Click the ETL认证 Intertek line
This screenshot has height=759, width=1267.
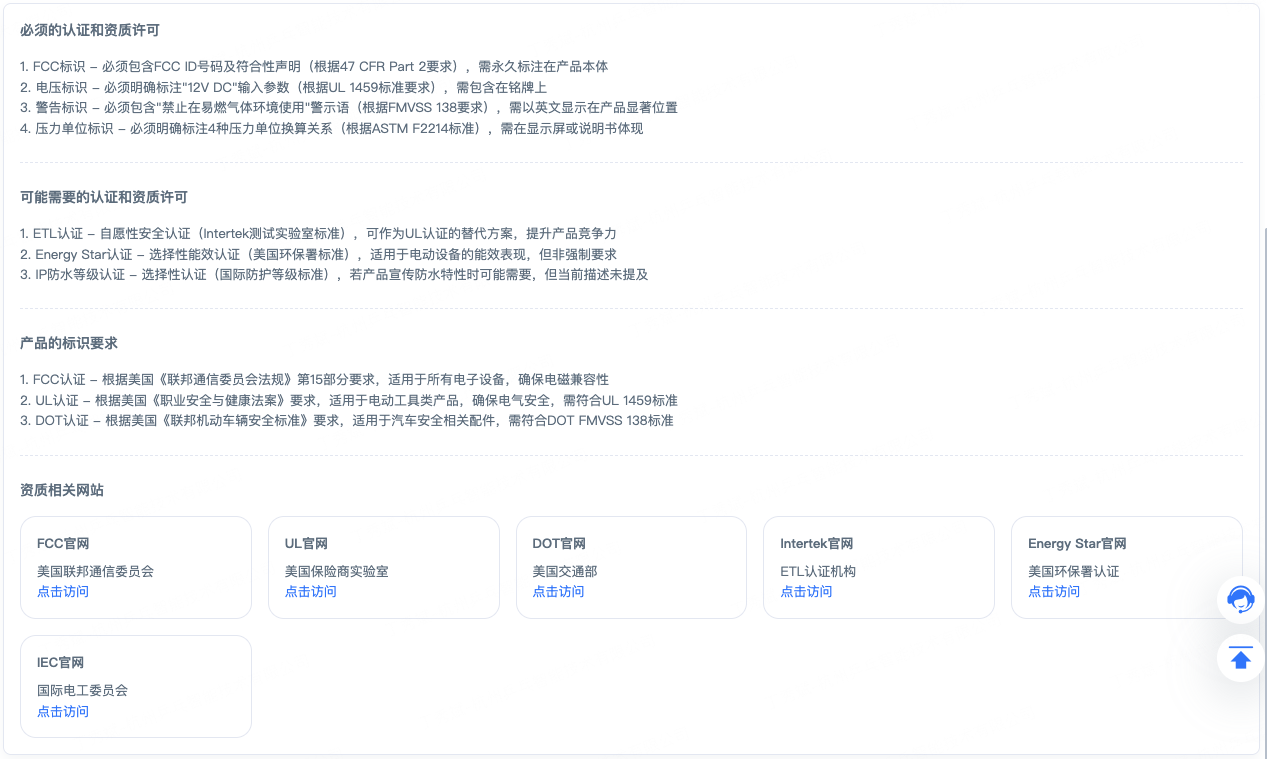[319, 234]
